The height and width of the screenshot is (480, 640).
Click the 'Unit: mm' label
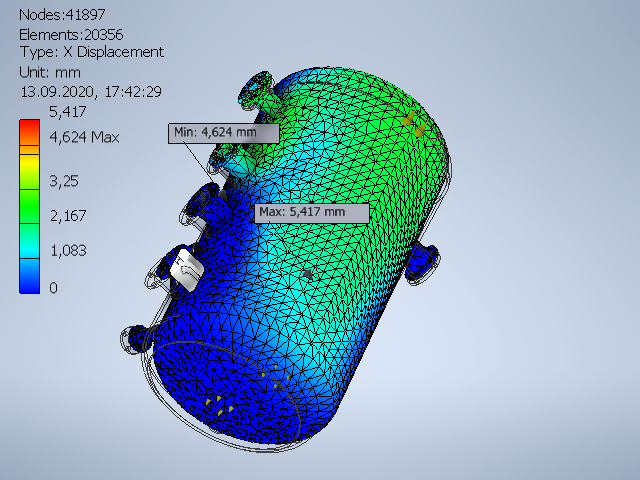tap(50, 73)
